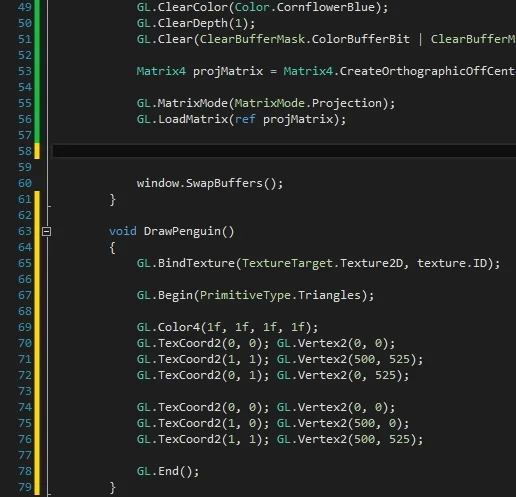Click line number 79 in the gutter
The height and width of the screenshot is (497, 516).
point(25,487)
